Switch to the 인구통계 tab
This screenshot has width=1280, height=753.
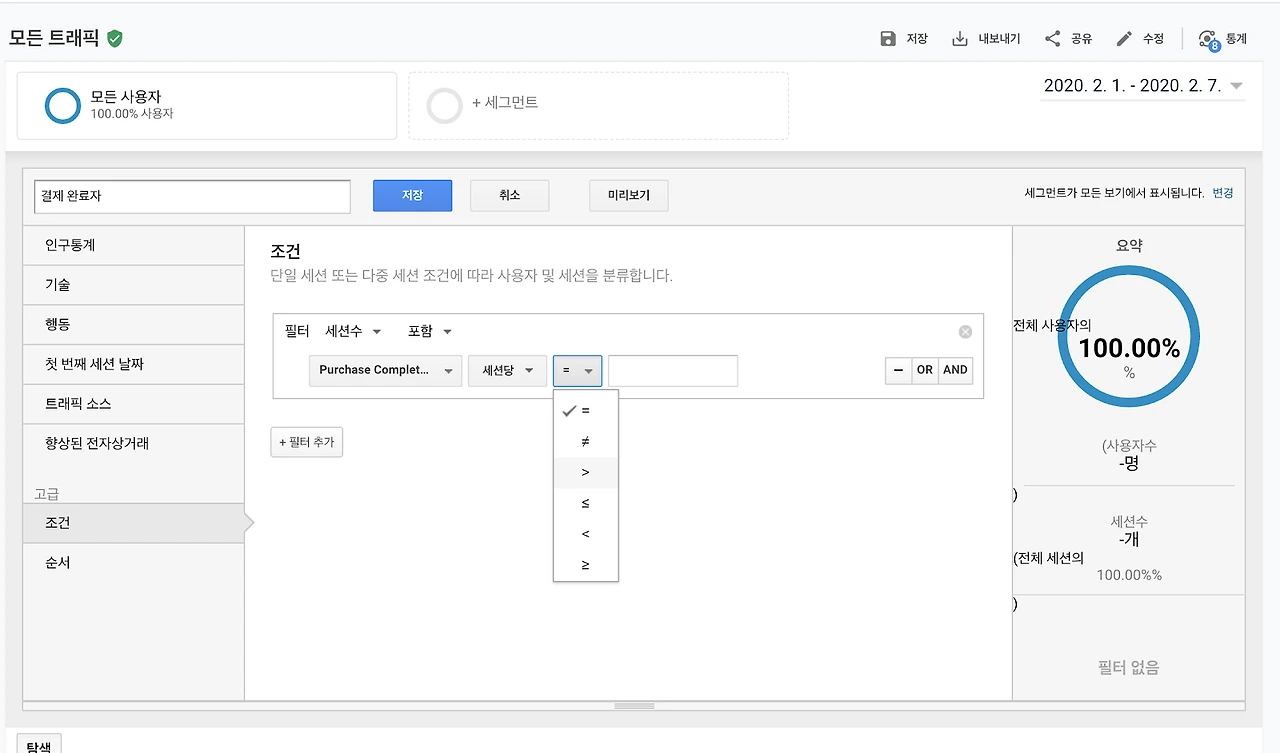[133, 245]
